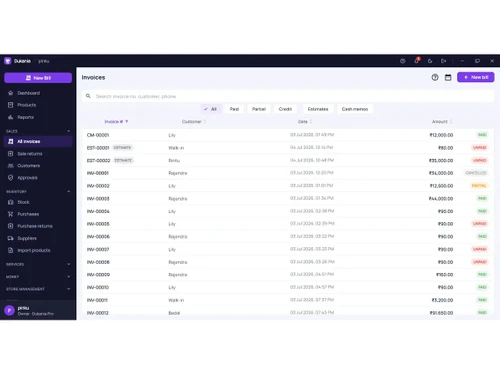
Task: Open the help question mark icon
Action: (x=435, y=77)
